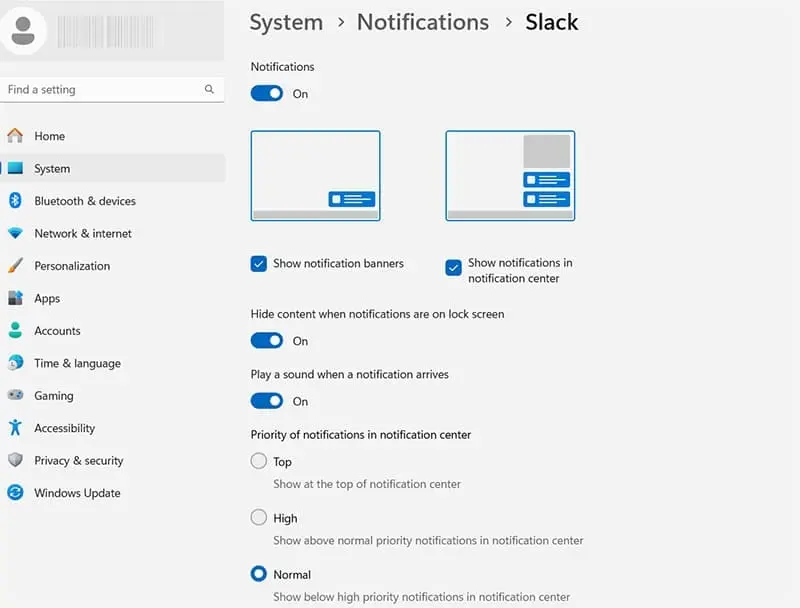Open the Personalization settings
This screenshot has height=608, width=800.
[112, 265]
